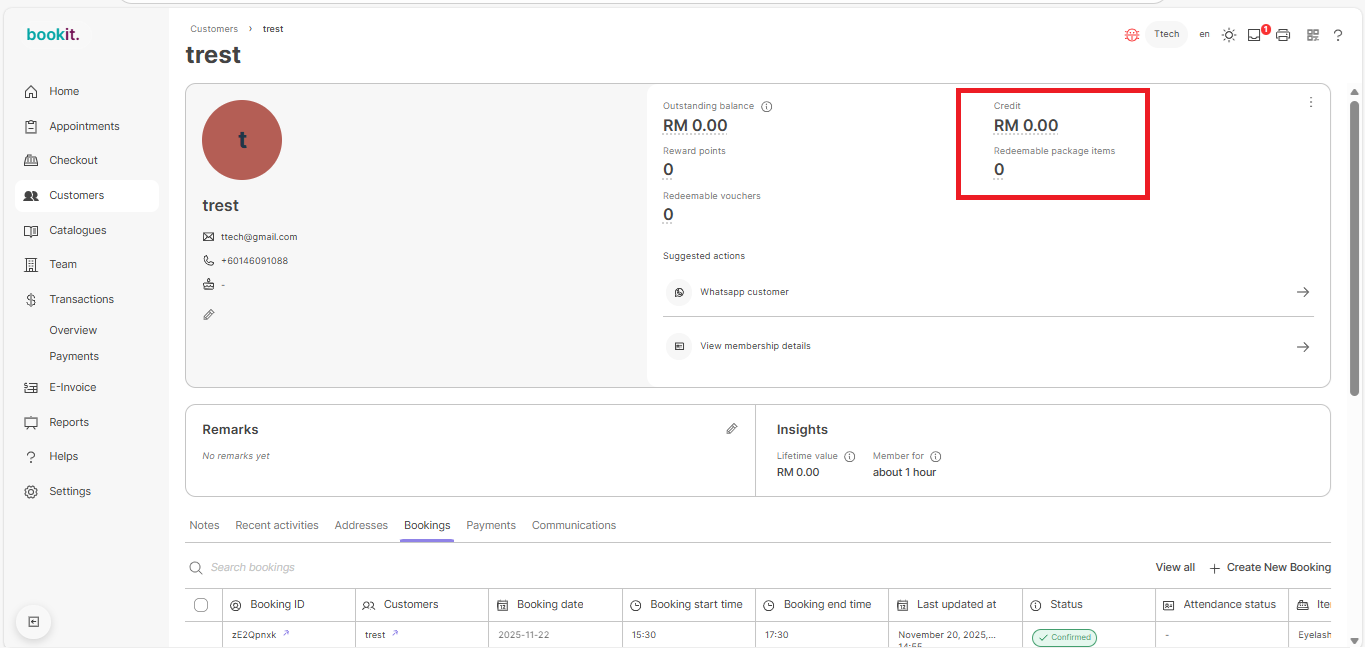
Task: Click Create New Booking button
Action: (1270, 567)
